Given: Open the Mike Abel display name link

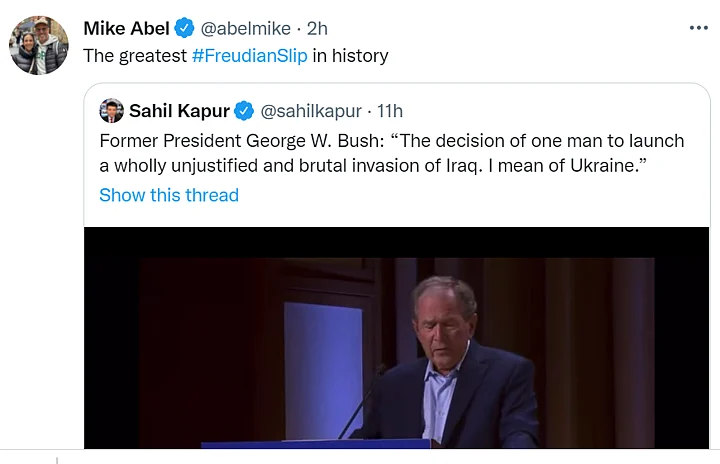Looking at the screenshot, I should [125, 28].
